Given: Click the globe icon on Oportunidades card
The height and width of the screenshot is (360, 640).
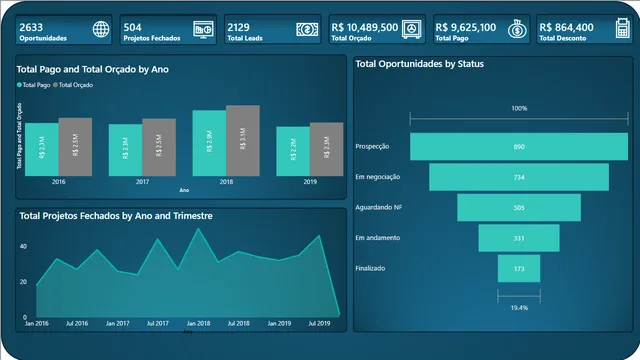Looking at the screenshot, I should click(x=101, y=29).
